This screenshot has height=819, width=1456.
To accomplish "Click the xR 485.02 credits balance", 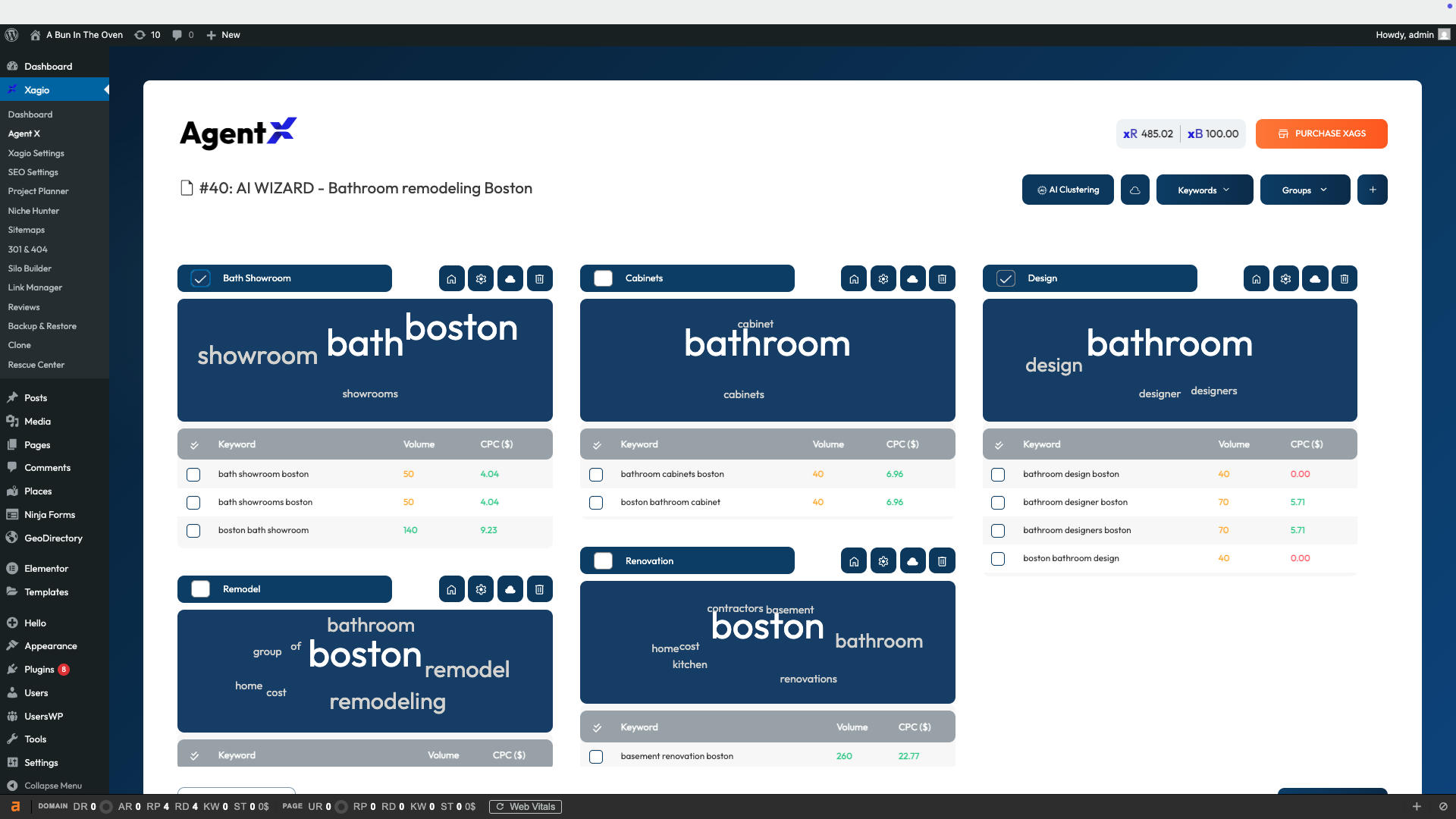I will coord(1148,134).
